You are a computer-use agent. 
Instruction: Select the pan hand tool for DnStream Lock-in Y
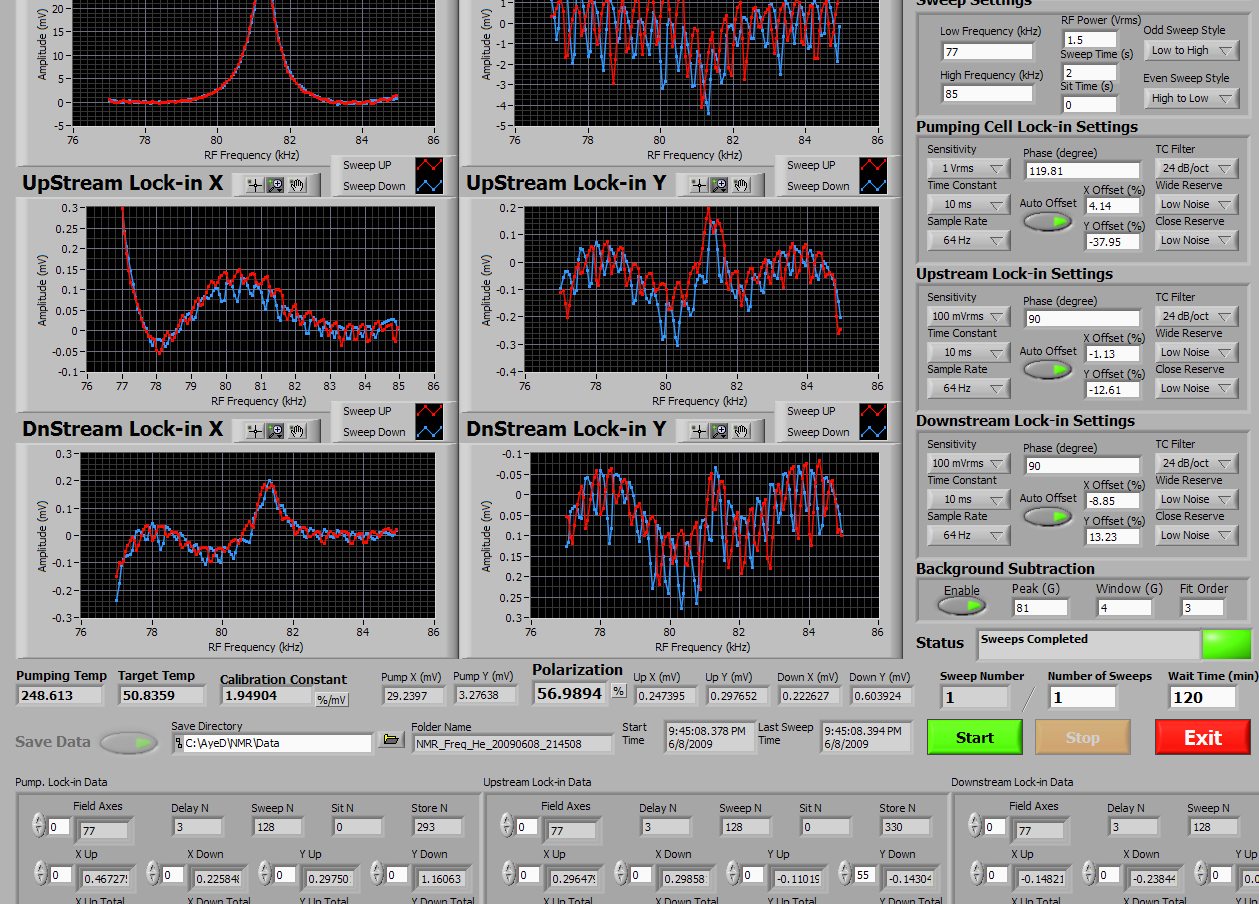(x=741, y=430)
